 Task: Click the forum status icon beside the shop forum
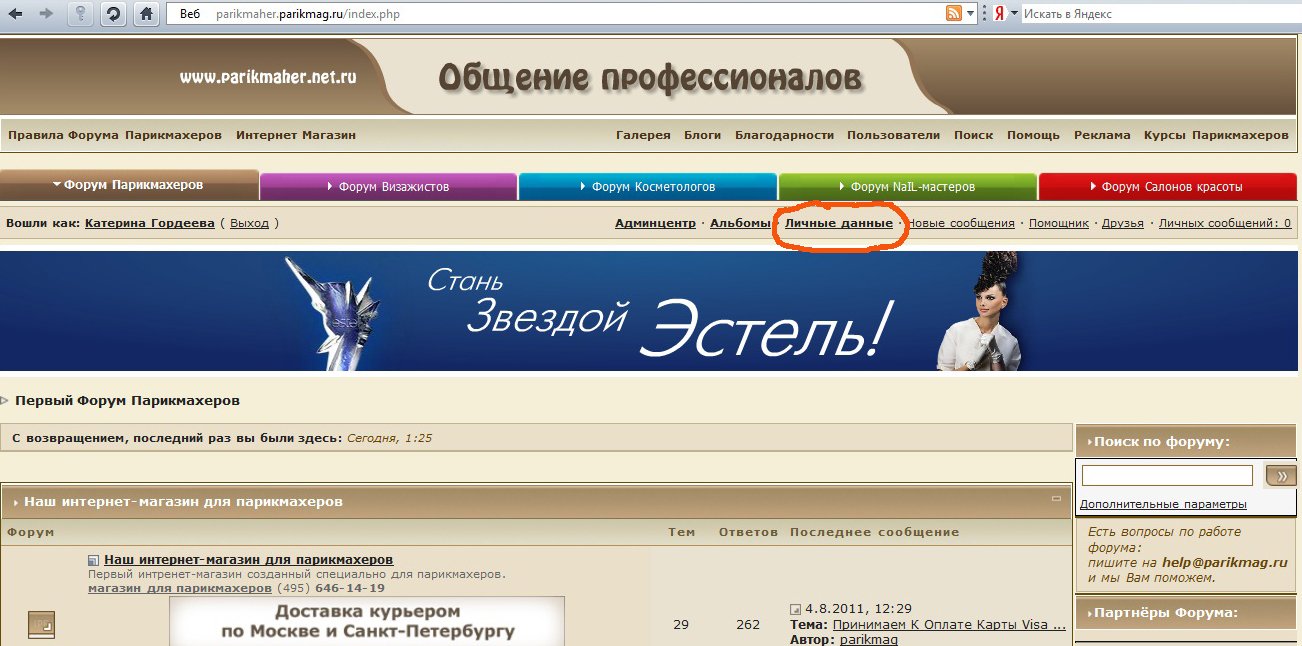[x=41, y=625]
